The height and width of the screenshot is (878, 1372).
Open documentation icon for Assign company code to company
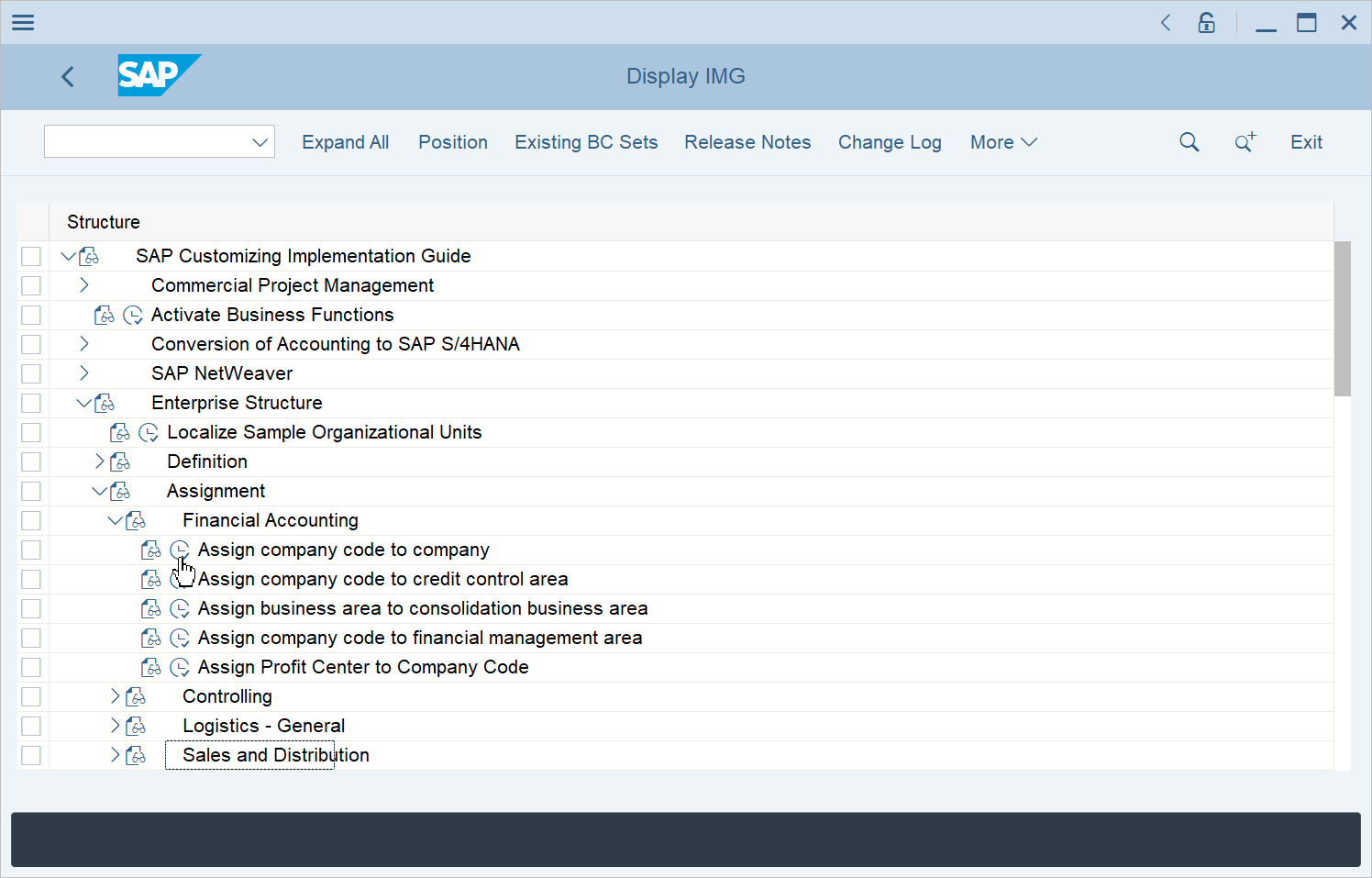click(x=151, y=550)
